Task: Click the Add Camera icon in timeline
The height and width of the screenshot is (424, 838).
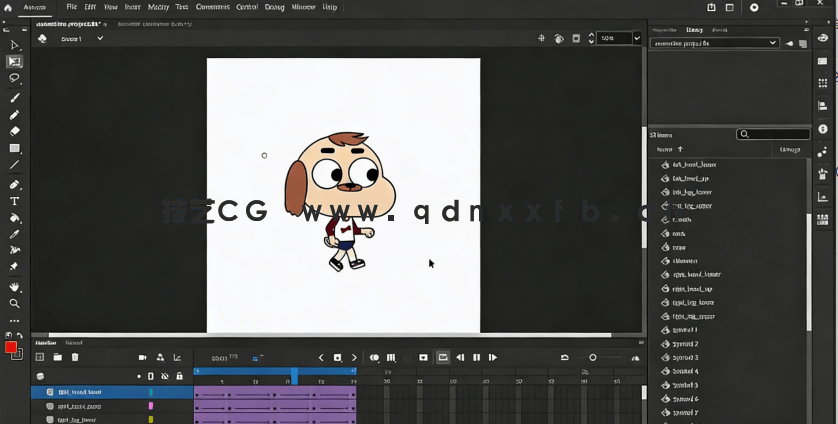Action: pyautogui.click(x=143, y=357)
